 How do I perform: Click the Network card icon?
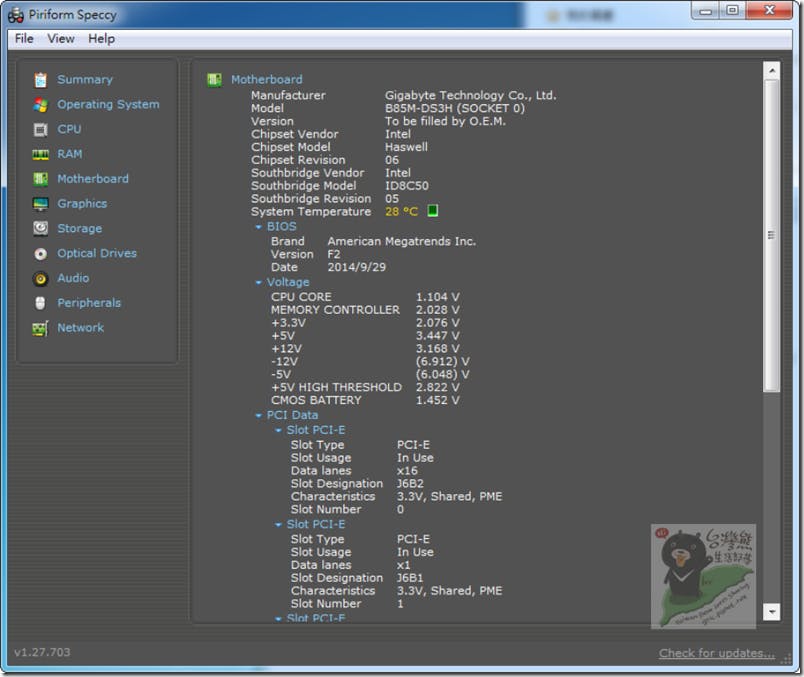click(41, 328)
